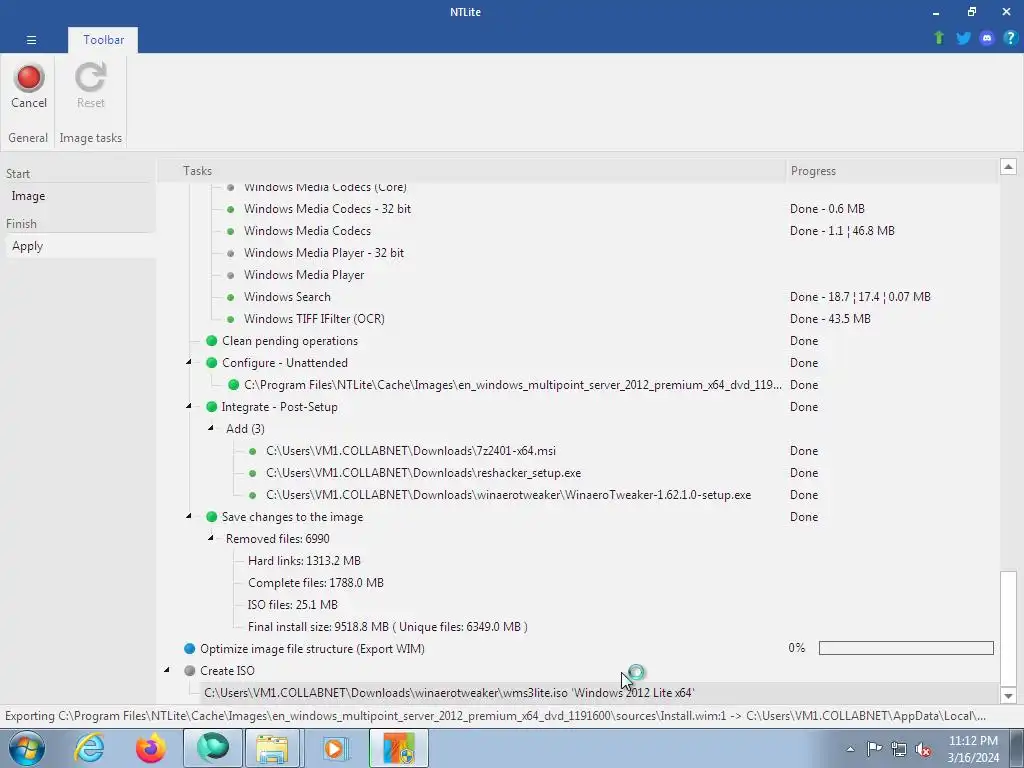This screenshot has height=768, width=1024.
Task: Open the Image page in sidebar
Action: [28, 196]
